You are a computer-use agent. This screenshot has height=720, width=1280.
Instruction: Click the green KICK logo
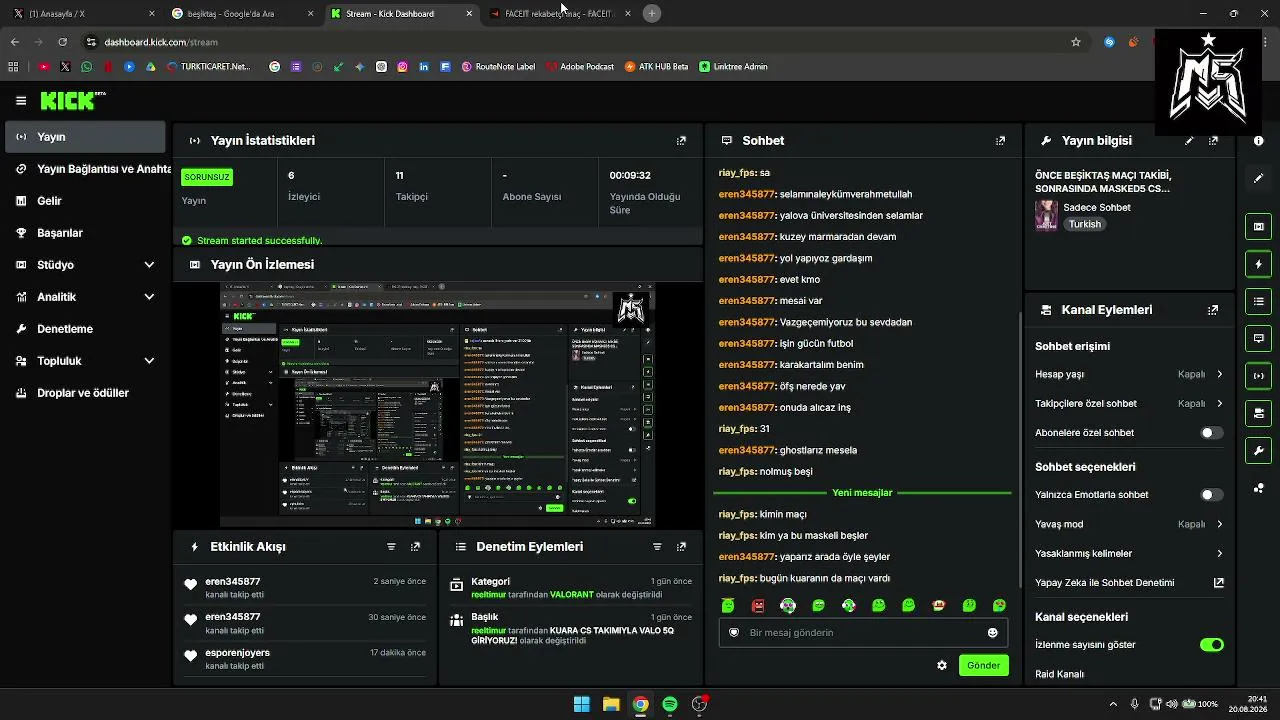click(72, 100)
